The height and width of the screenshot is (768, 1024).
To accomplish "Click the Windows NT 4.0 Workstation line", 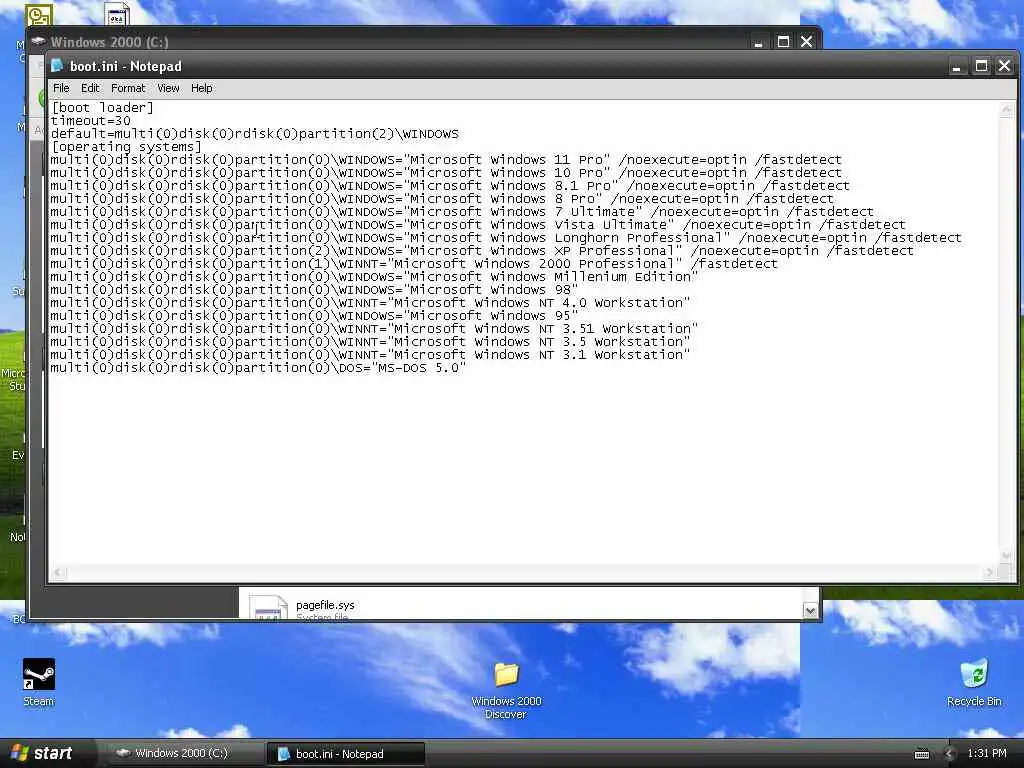I will tap(370, 304).
